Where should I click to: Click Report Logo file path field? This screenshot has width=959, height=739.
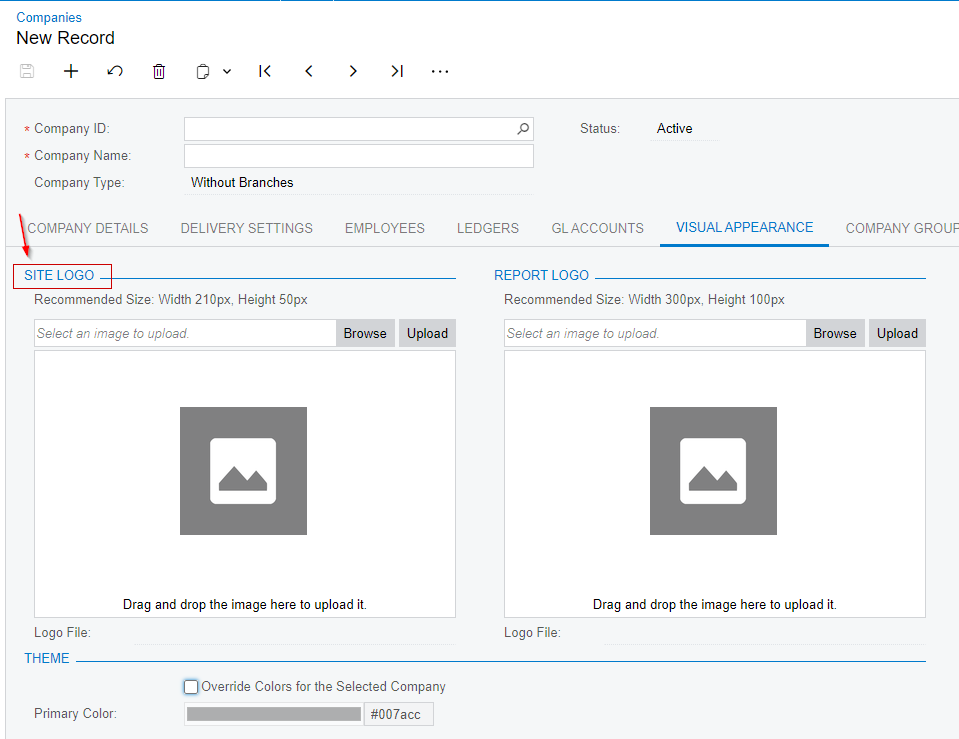click(x=655, y=333)
